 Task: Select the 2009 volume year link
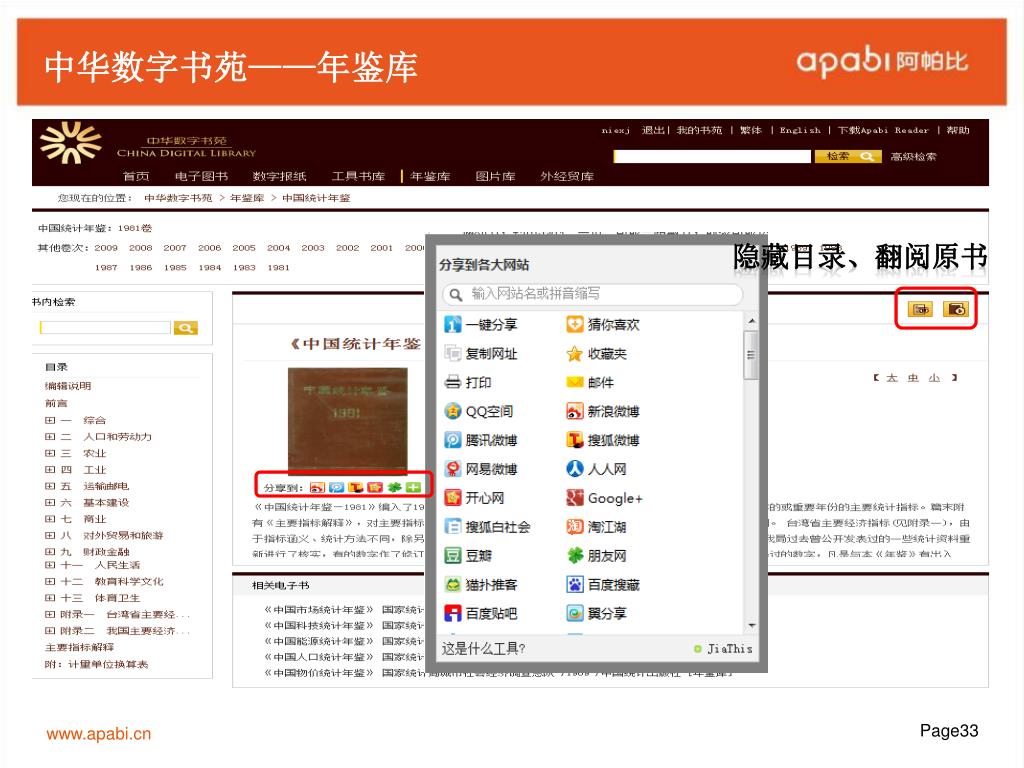coord(106,248)
